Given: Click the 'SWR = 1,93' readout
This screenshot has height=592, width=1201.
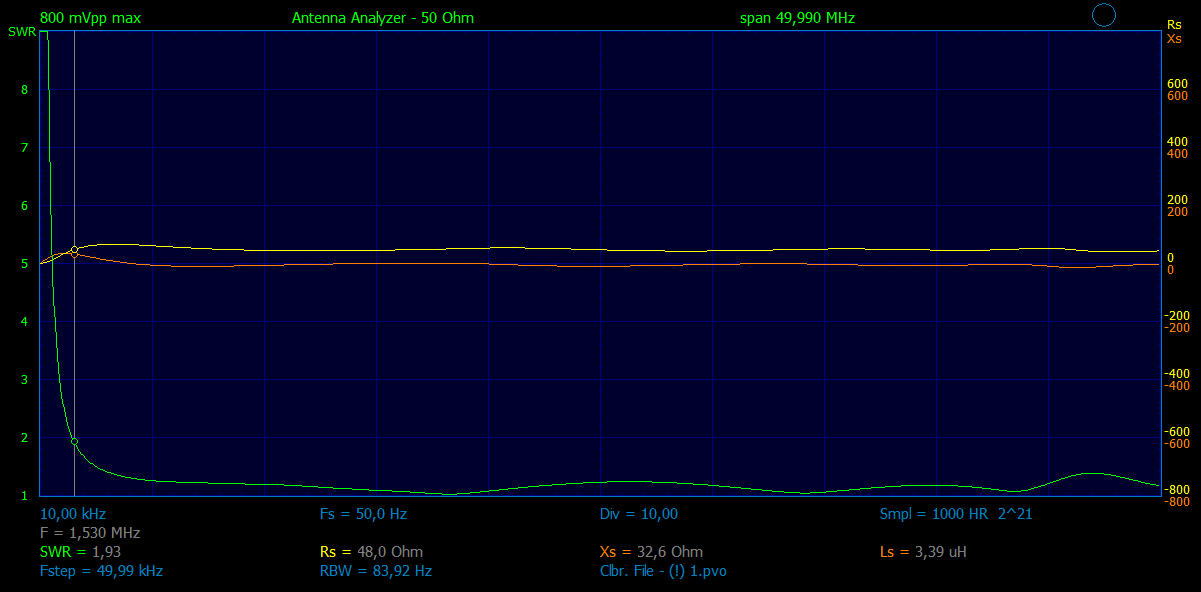Looking at the screenshot, I should (81, 552).
